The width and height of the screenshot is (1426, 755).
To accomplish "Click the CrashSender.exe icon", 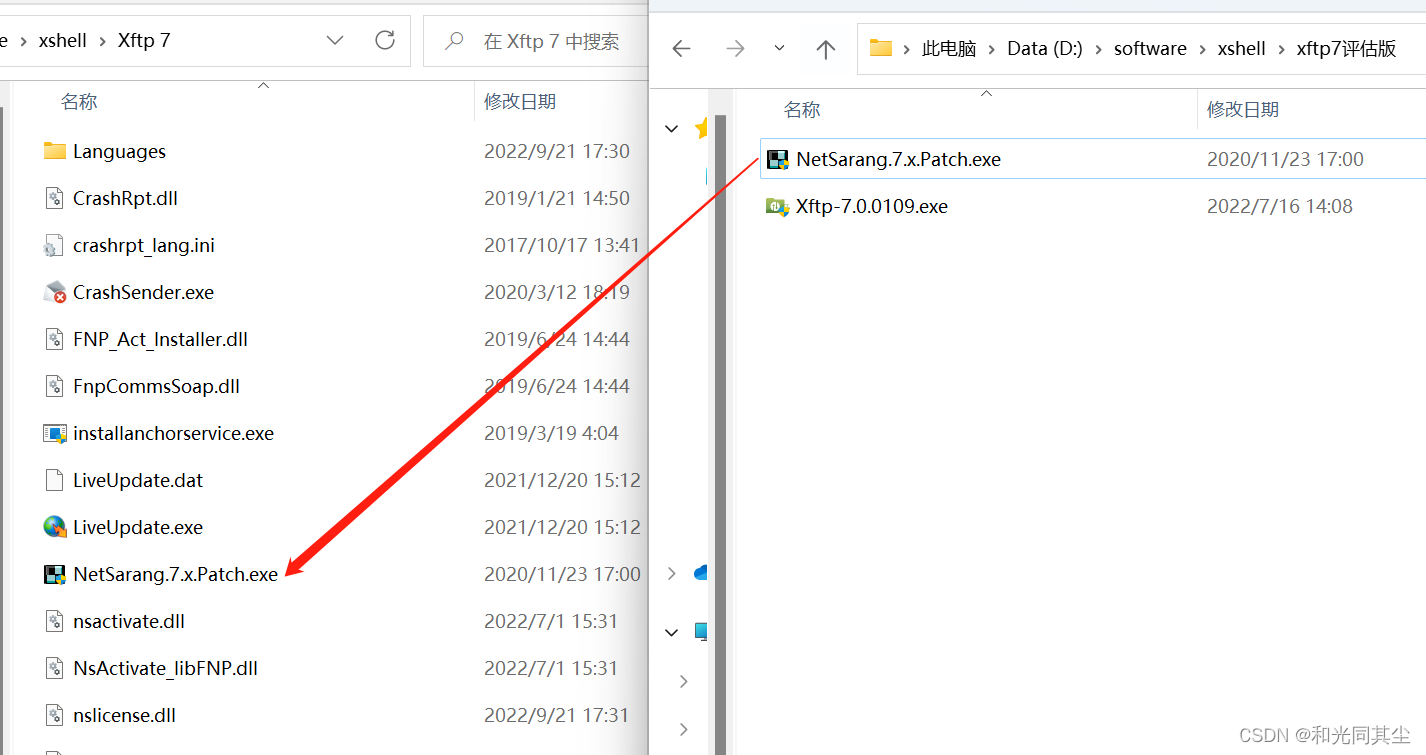I will point(55,292).
